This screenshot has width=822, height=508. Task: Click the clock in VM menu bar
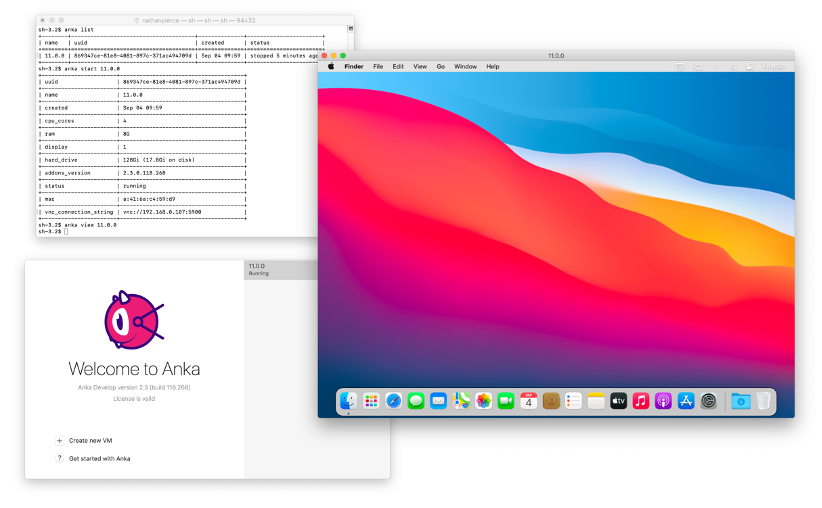(774, 67)
